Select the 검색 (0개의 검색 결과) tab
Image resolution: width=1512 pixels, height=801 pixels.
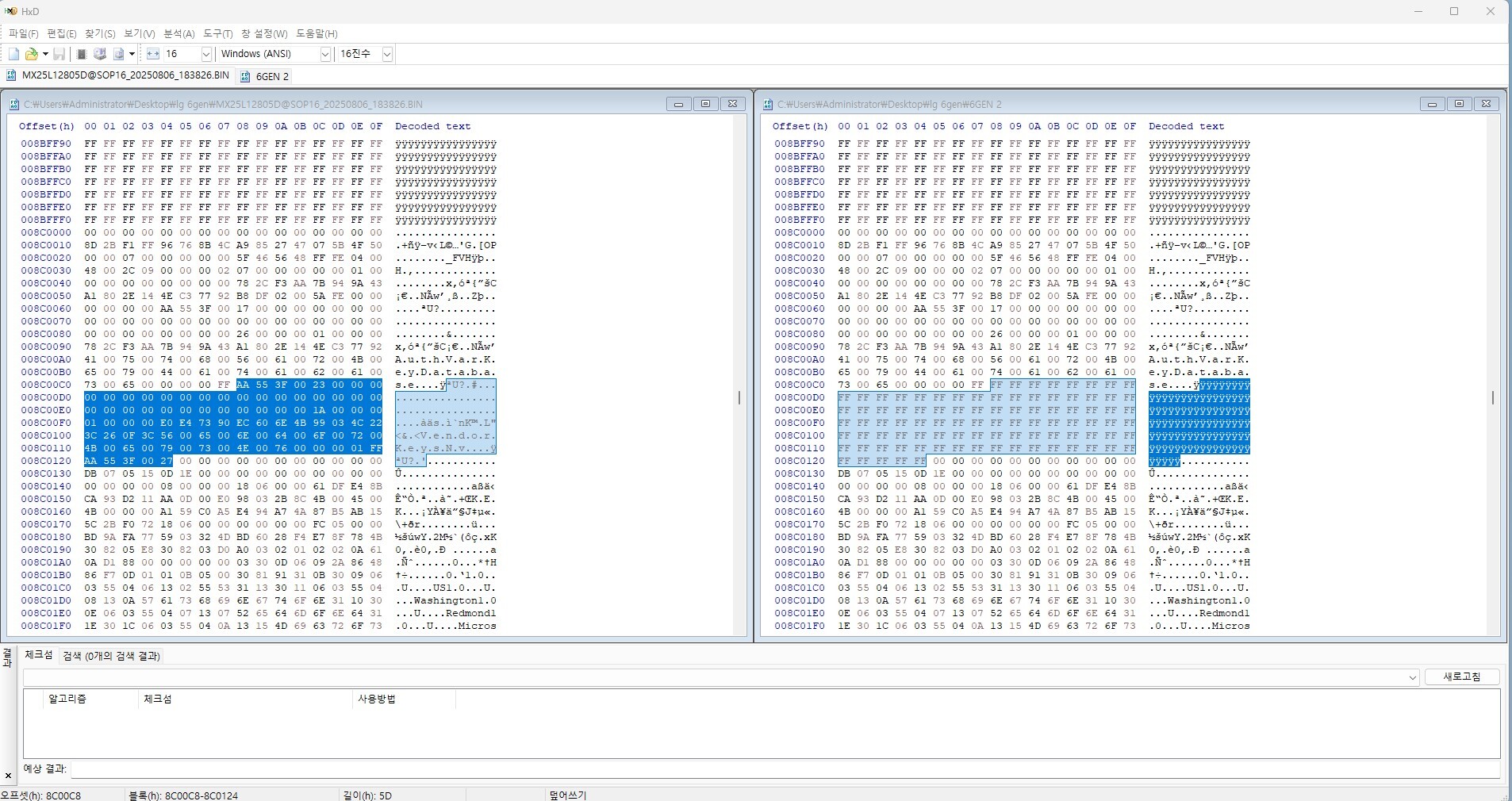tap(111, 656)
